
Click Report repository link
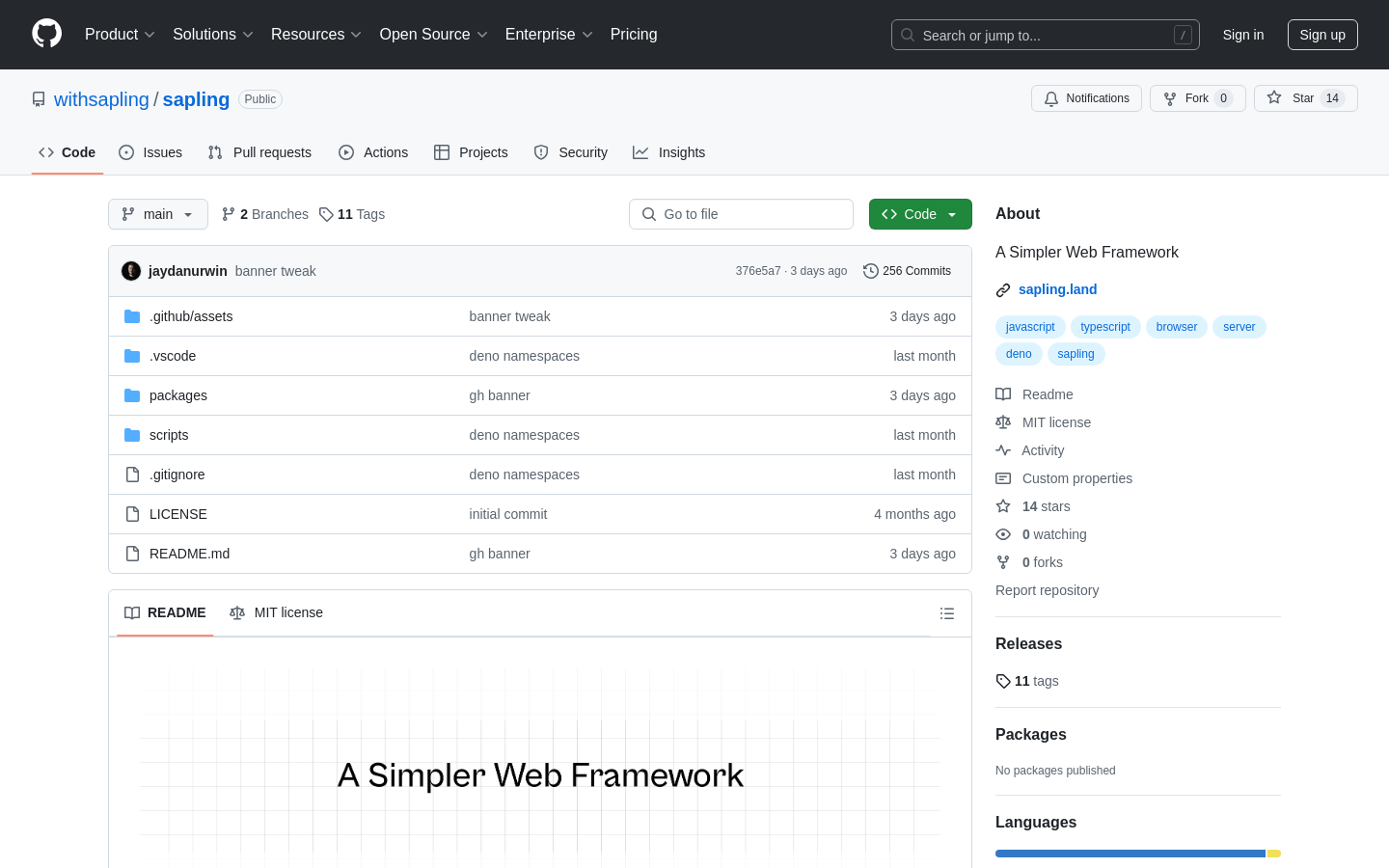click(x=1047, y=590)
